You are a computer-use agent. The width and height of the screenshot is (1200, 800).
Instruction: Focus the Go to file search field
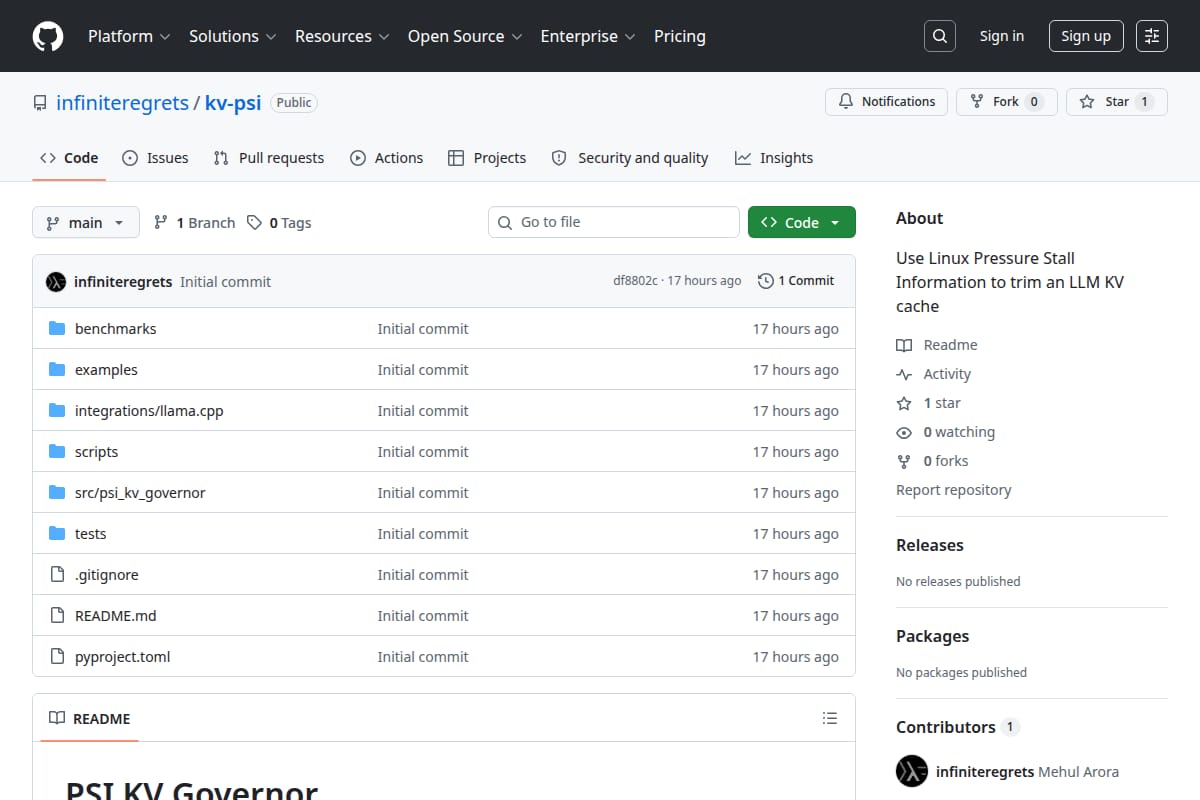(613, 222)
